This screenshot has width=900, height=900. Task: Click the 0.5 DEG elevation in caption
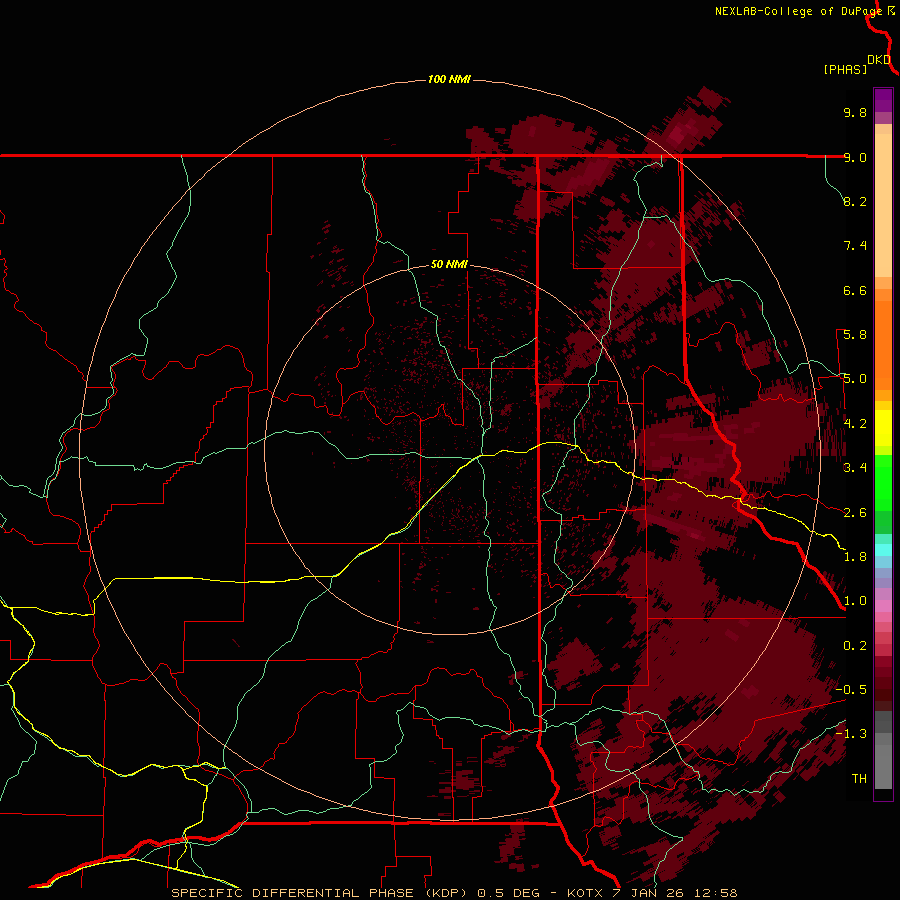coord(509,893)
